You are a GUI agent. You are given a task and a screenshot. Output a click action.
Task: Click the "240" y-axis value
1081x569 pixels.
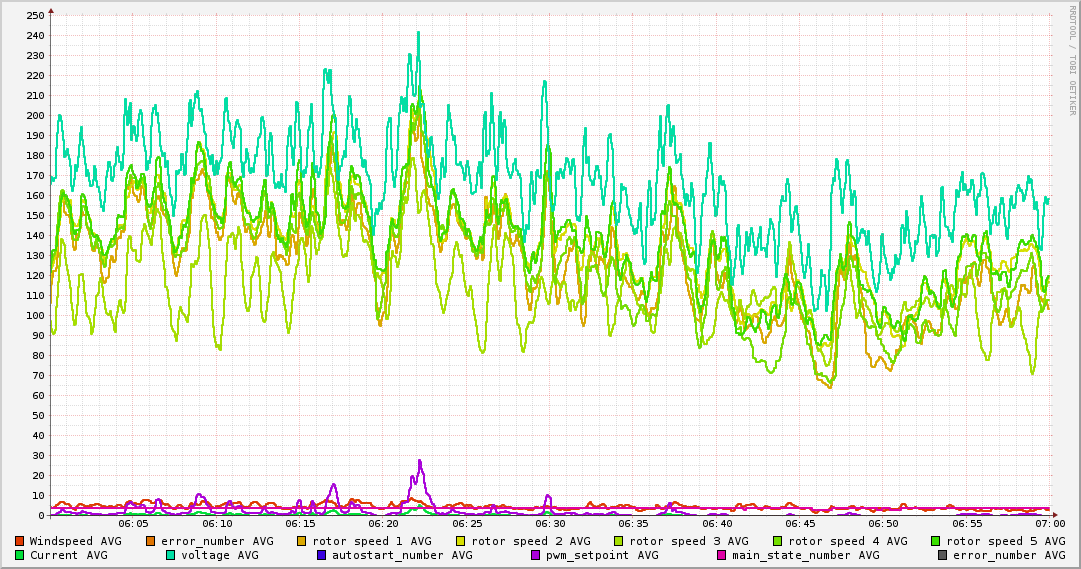(36, 35)
